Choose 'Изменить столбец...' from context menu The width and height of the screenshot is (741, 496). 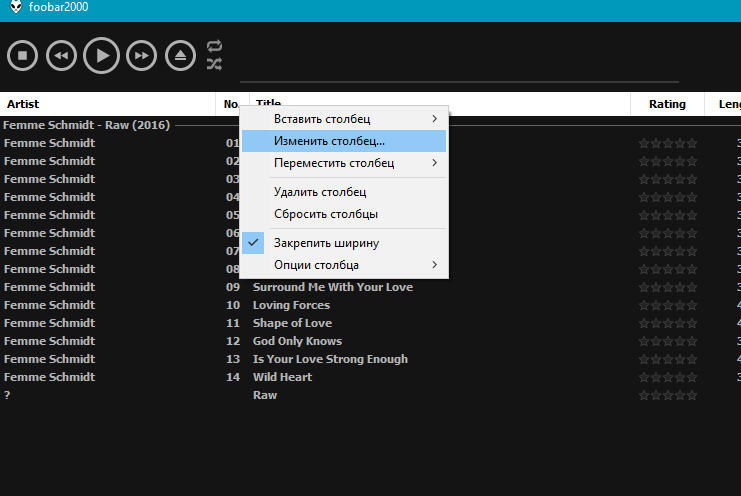point(329,141)
